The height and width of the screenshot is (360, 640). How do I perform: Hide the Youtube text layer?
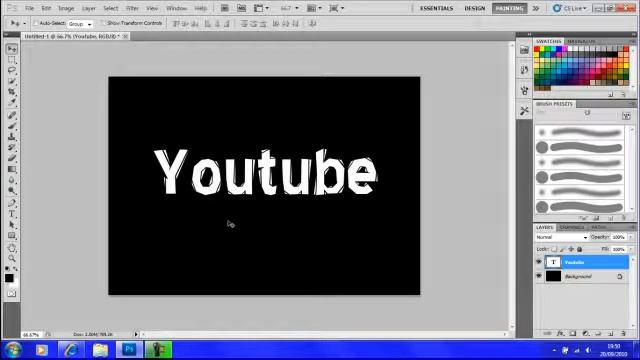(539, 262)
